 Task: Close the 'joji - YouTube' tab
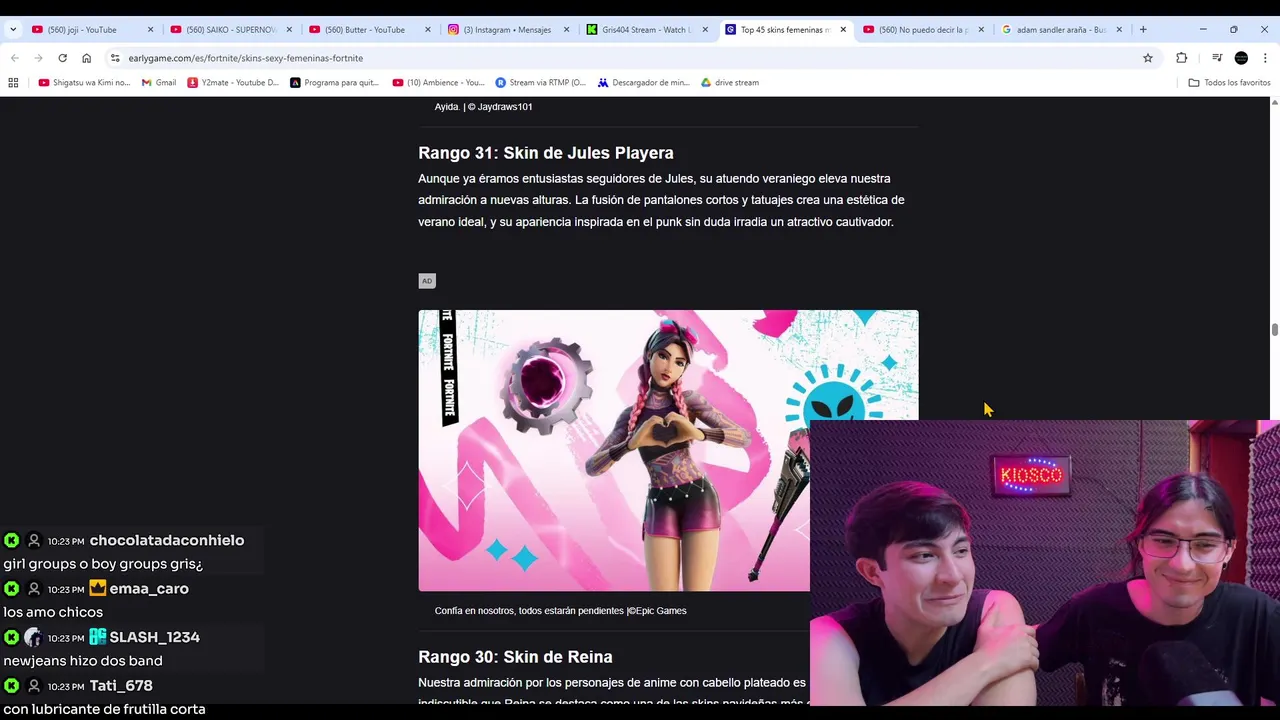[151, 30]
